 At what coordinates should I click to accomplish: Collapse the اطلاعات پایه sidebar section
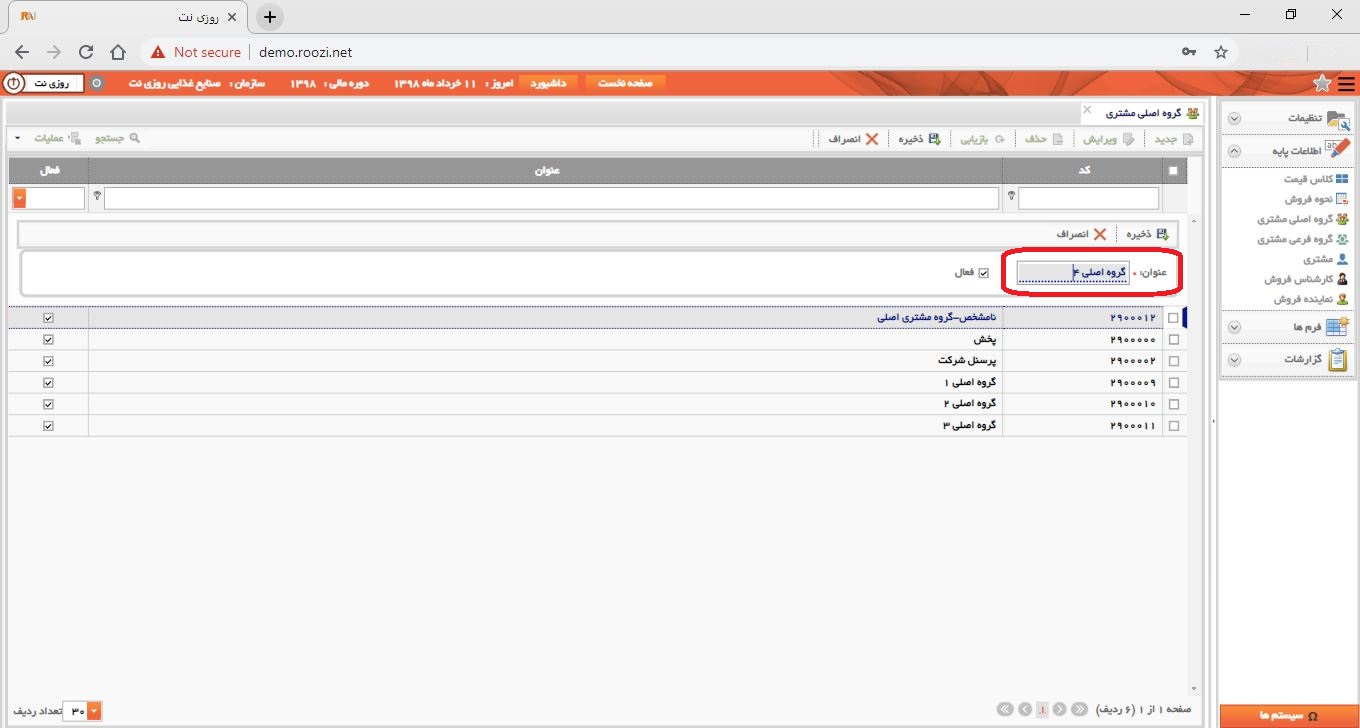[1234, 152]
